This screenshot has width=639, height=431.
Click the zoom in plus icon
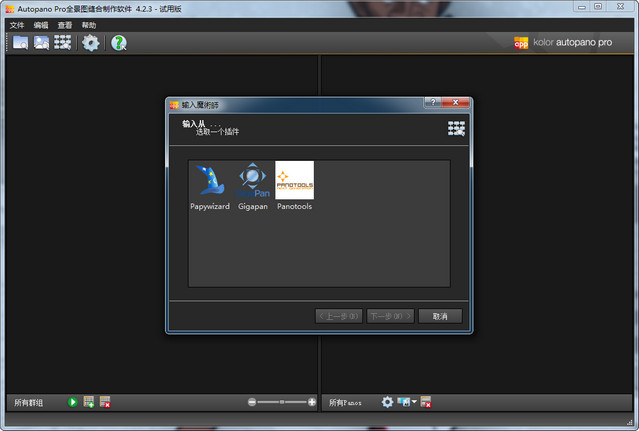point(312,402)
